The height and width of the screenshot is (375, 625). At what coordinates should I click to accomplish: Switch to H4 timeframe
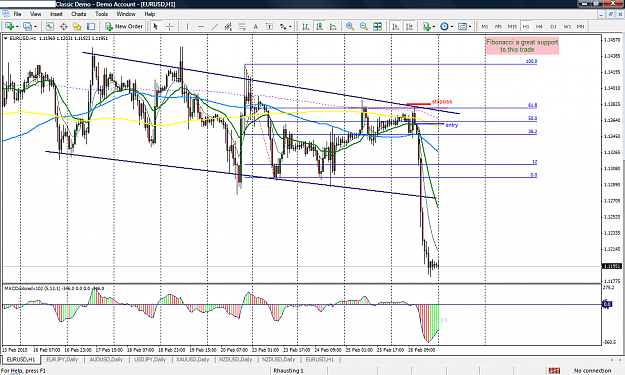coord(539,26)
